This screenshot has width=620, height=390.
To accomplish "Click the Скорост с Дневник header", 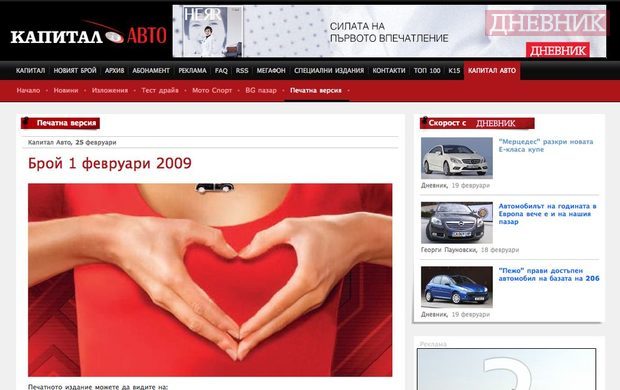I will [x=477, y=123].
